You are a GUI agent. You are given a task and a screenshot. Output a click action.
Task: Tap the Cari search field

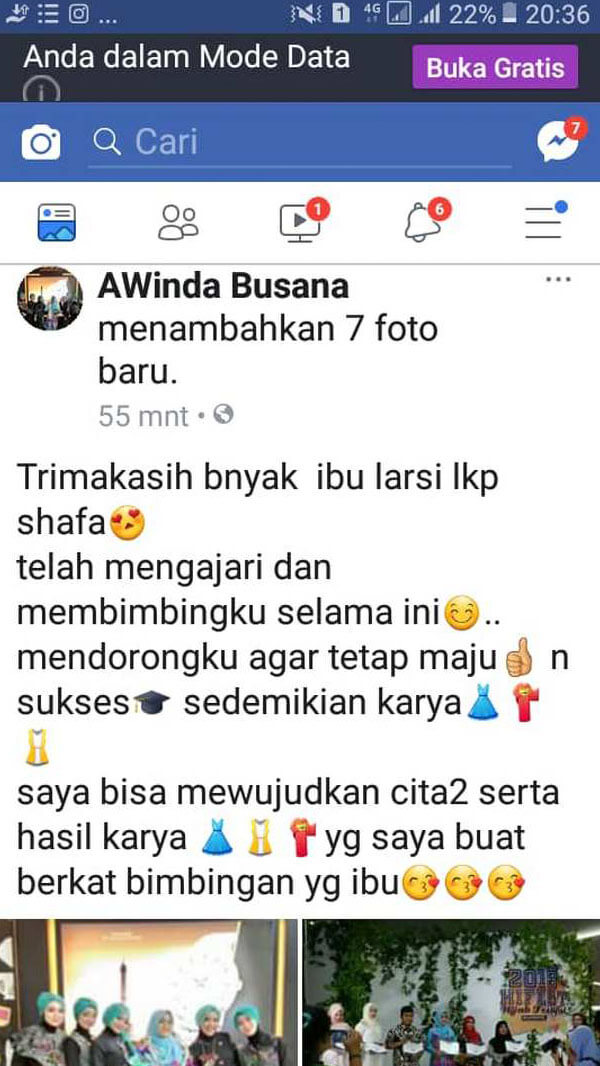(300, 143)
